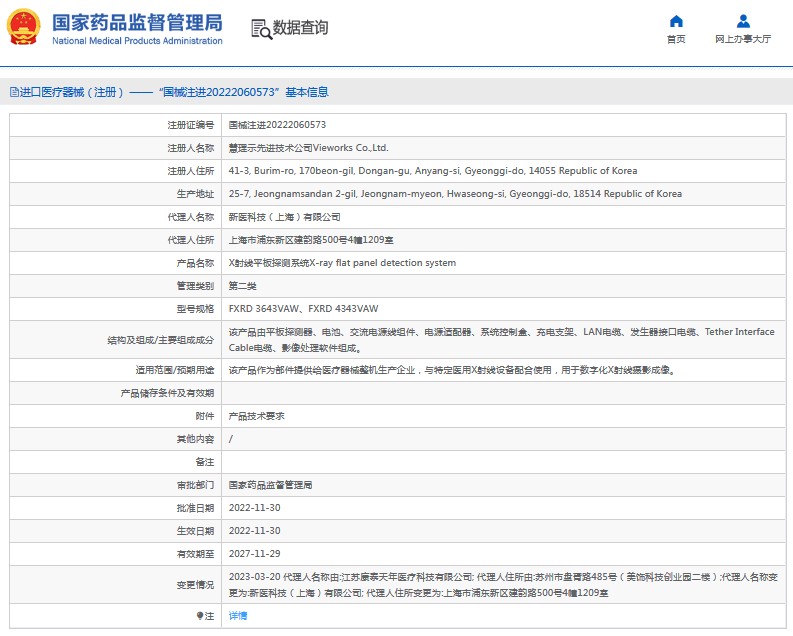
Task: Click the 数据查询 magnifier document icon
Action: [261, 29]
